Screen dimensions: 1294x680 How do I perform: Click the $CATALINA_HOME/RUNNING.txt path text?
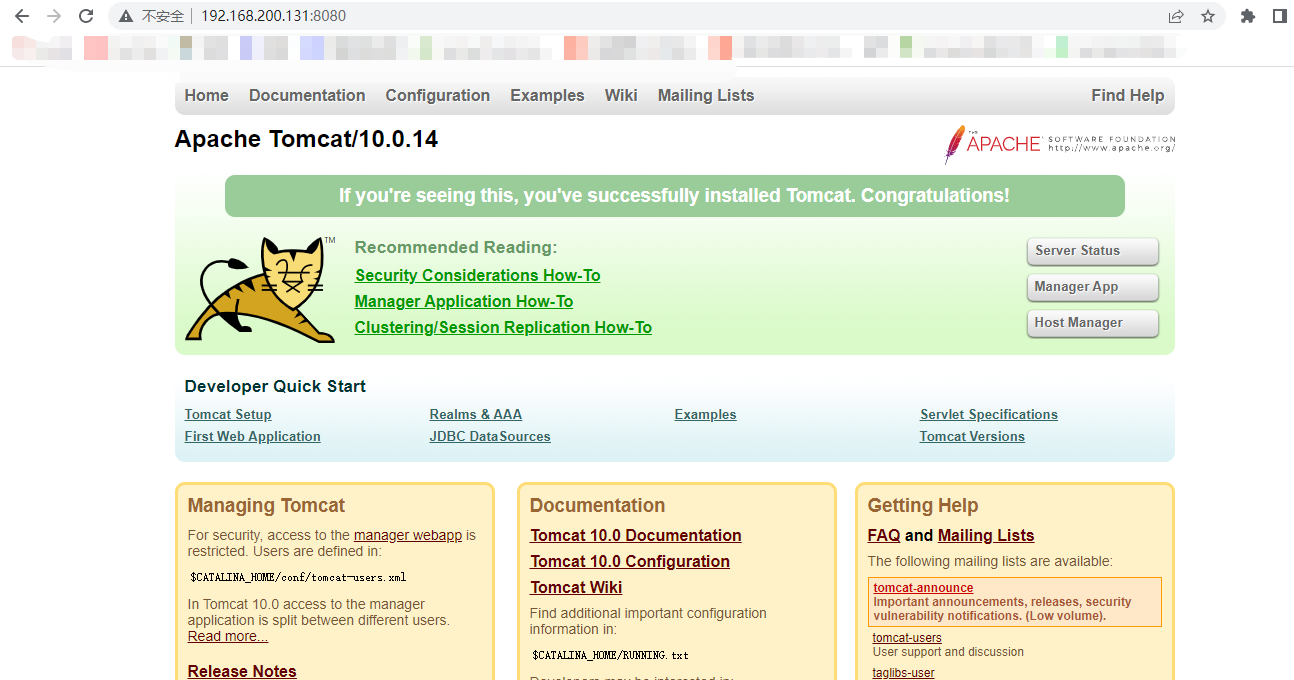coord(610,655)
